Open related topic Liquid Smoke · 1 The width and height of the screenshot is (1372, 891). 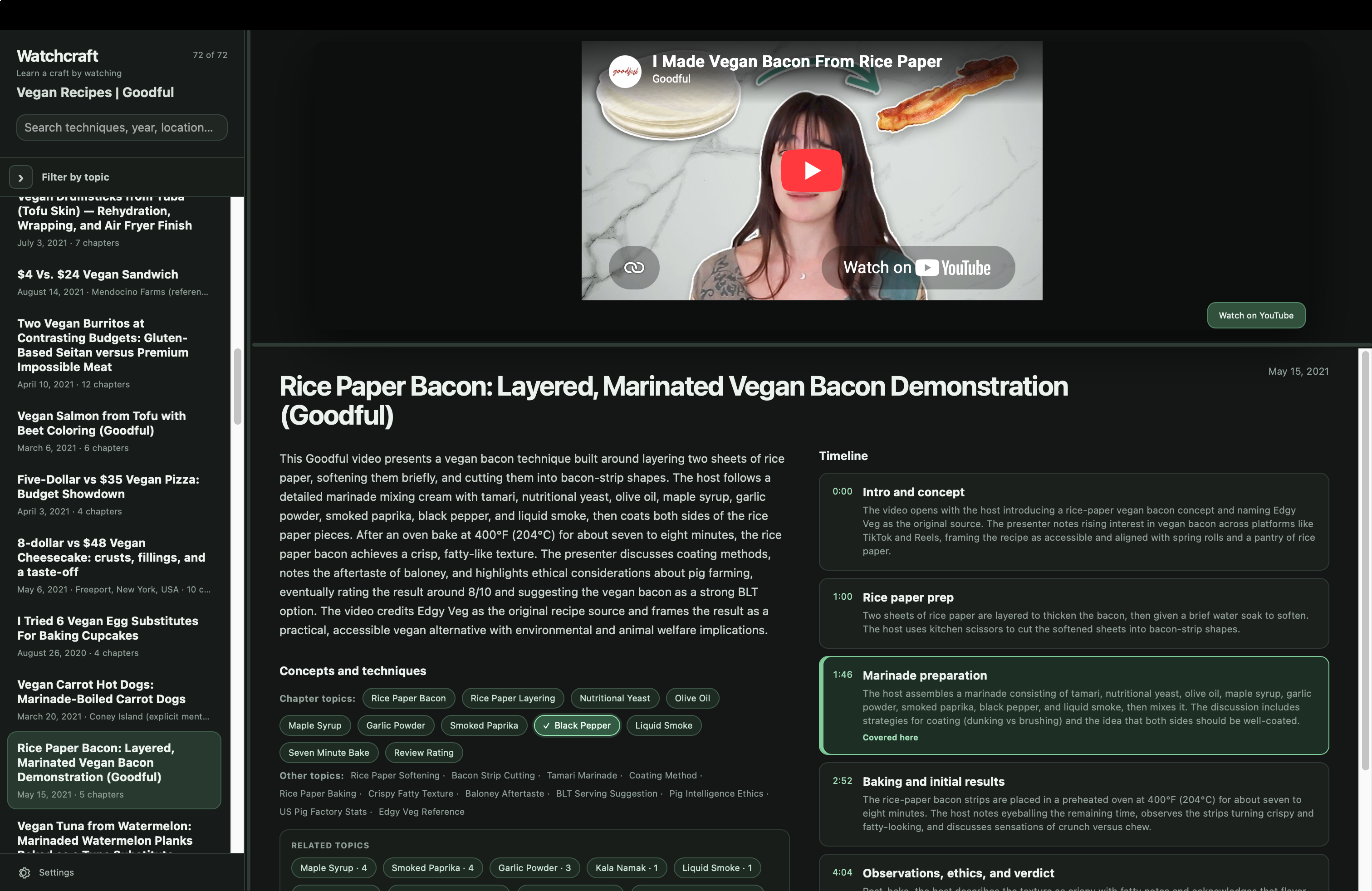[x=716, y=867]
